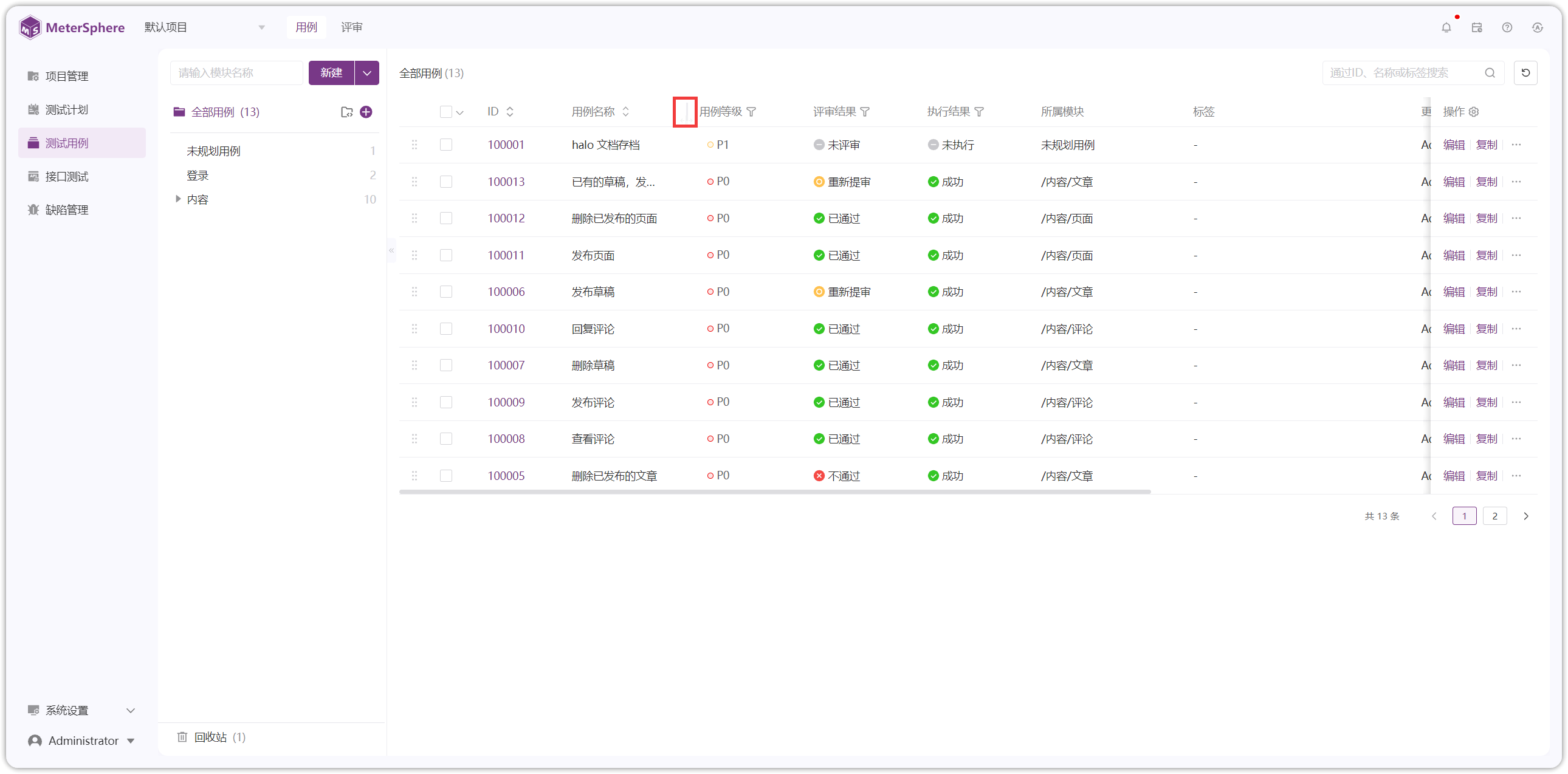The image size is (1568, 774).
Task: Open the Administrator user menu
Action: [81, 741]
